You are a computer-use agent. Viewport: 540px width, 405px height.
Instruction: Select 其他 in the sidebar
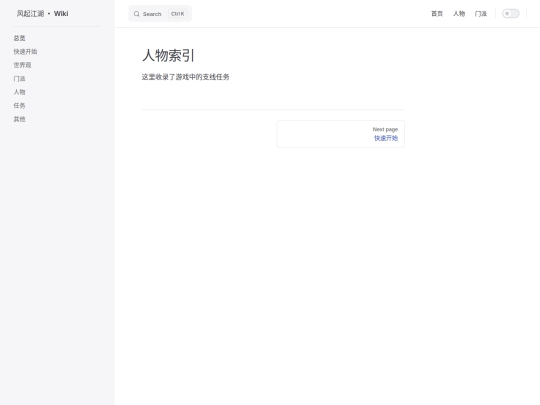[19, 119]
